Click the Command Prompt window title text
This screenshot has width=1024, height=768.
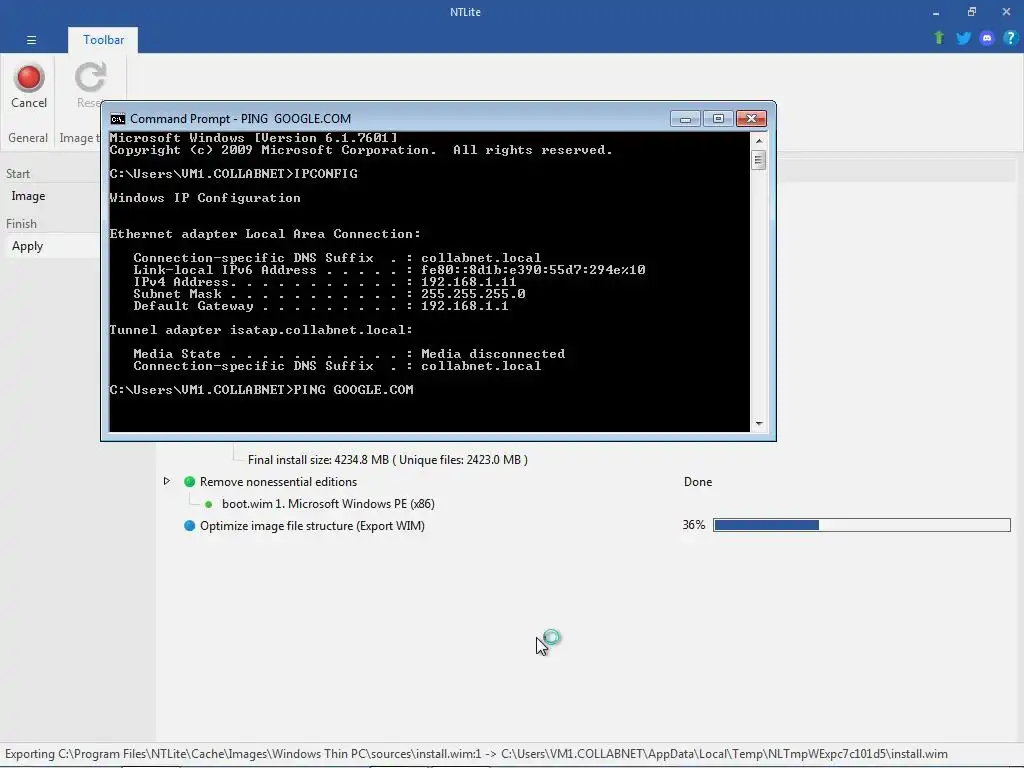[x=240, y=119]
